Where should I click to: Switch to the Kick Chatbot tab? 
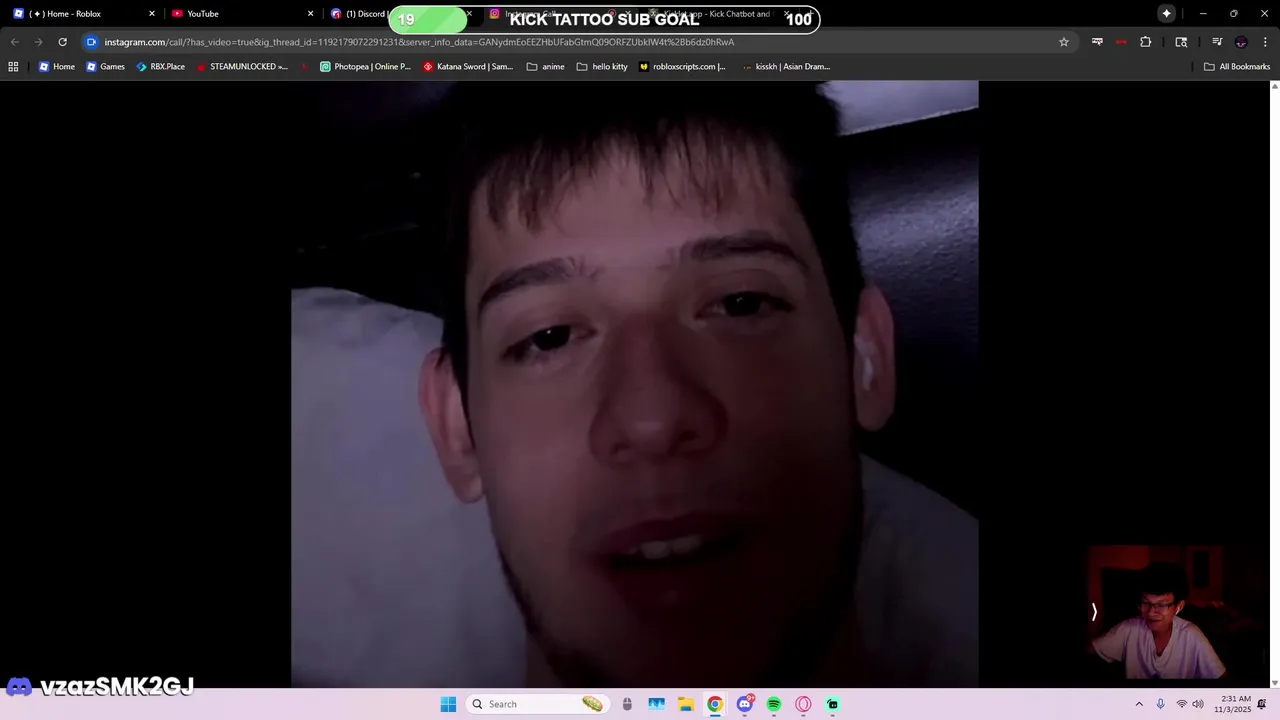pos(716,14)
